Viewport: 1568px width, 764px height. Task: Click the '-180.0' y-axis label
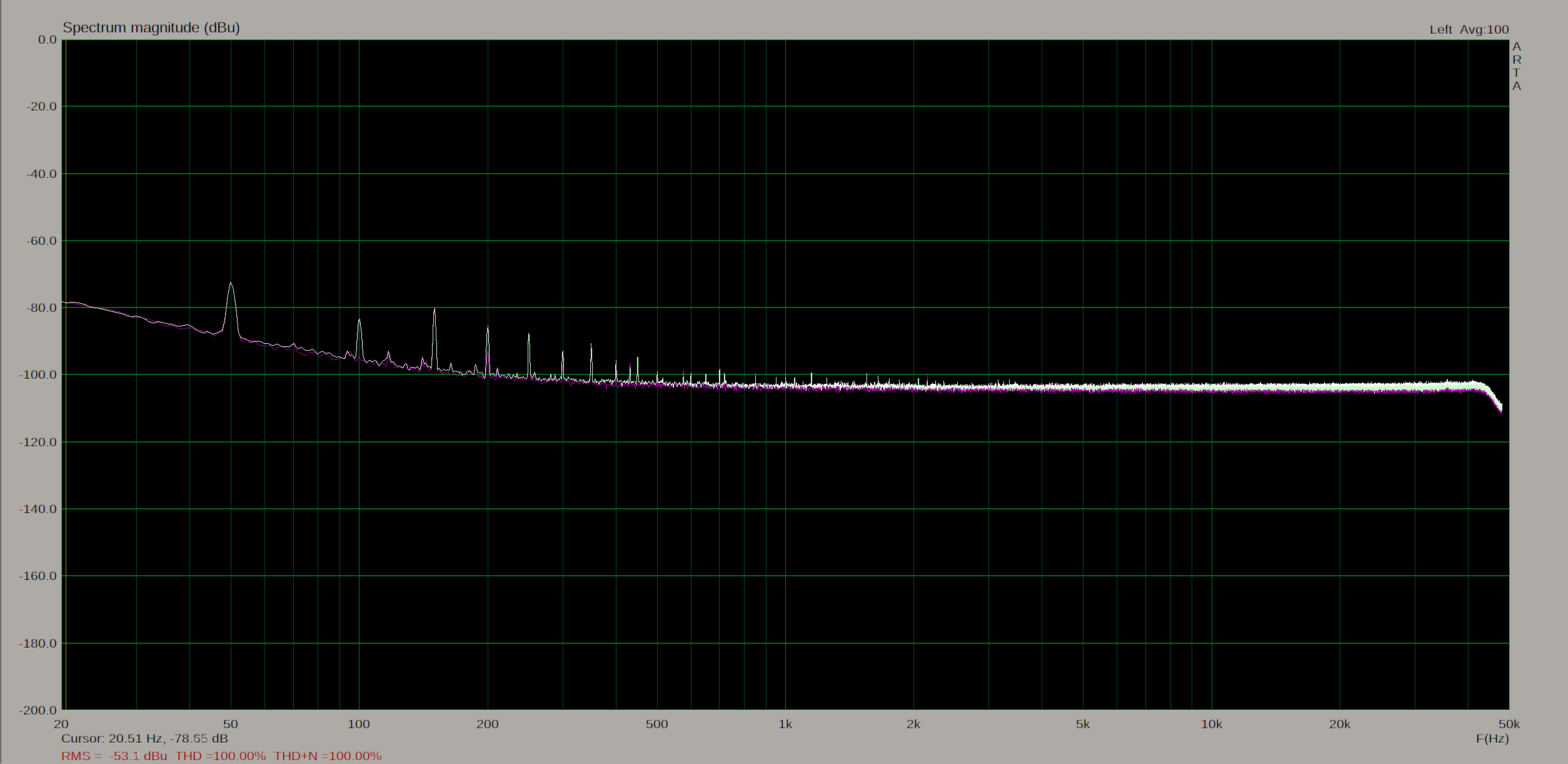pos(38,643)
